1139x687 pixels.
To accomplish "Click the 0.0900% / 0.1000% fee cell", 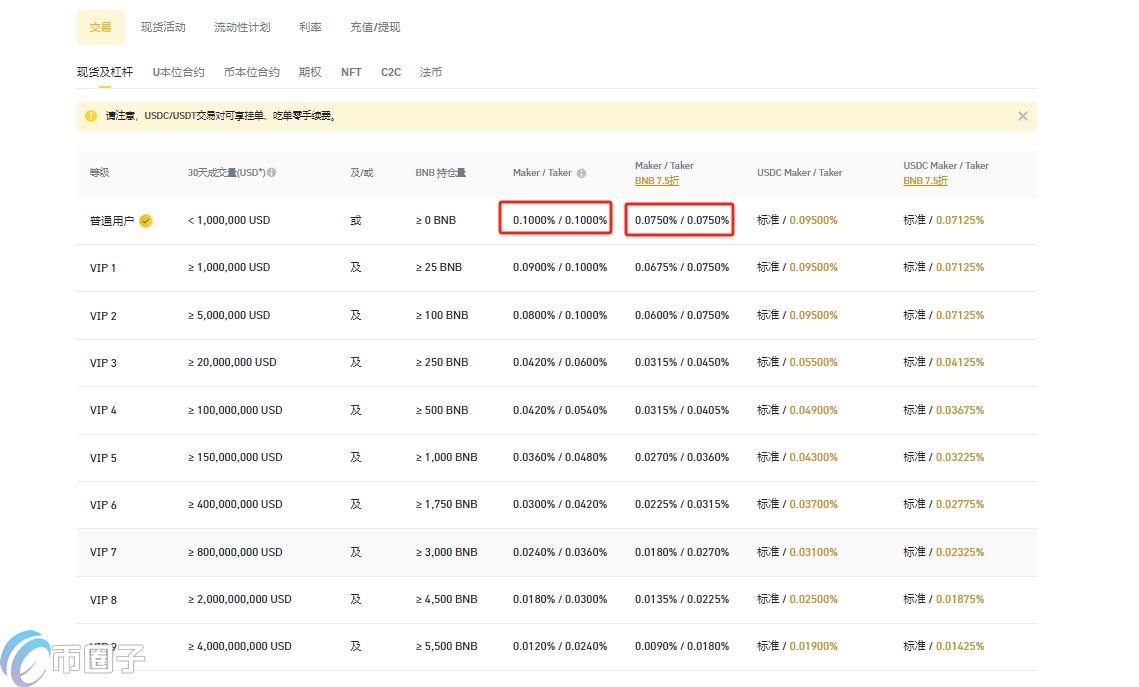I will pos(560,267).
